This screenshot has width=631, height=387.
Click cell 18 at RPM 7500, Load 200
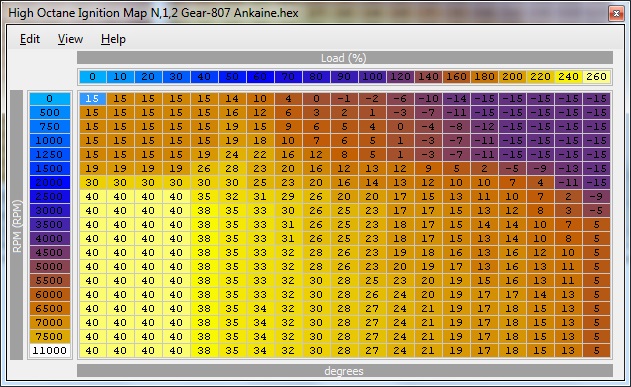click(512, 336)
